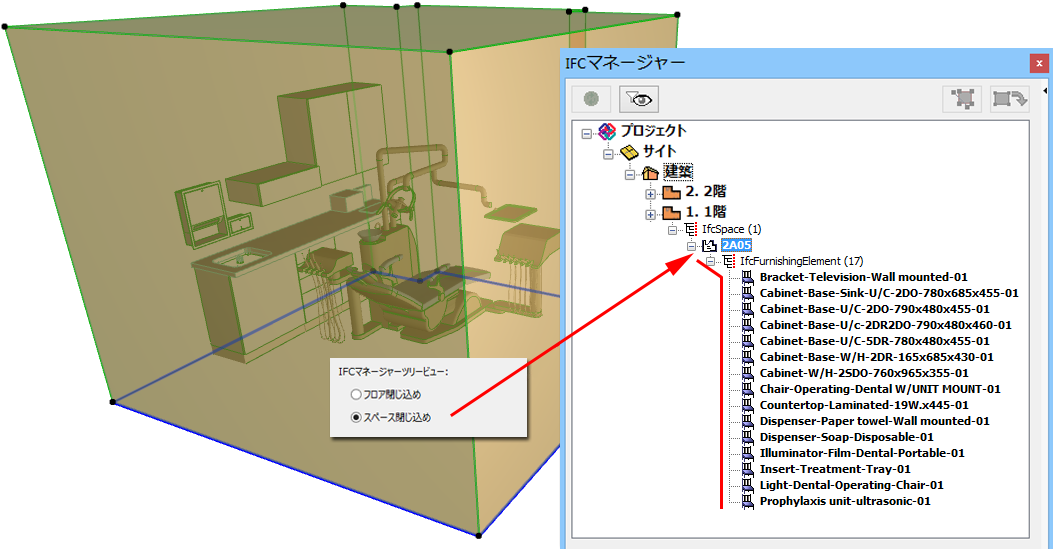1053x549 pixels.
Task: Select Insert-Treatment-Tray-01
Action: pyautogui.click(x=835, y=469)
